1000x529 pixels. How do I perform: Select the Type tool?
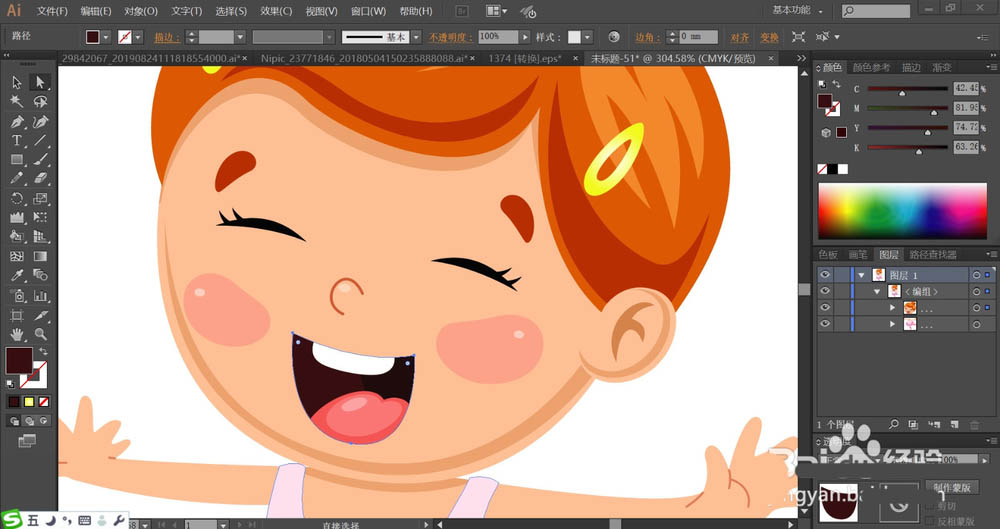click(x=17, y=141)
